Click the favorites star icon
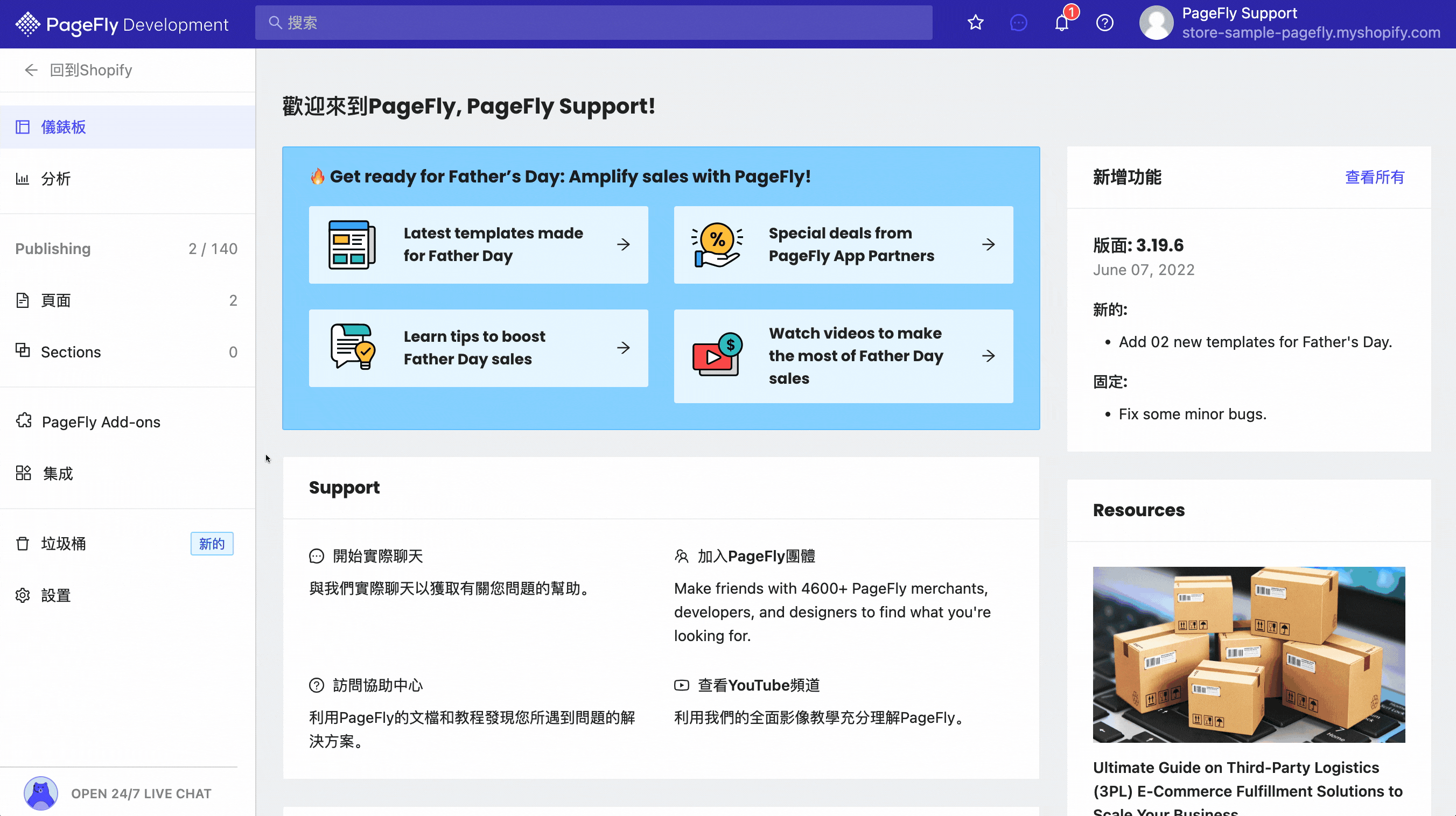1456x816 pixels. point(976,23)
